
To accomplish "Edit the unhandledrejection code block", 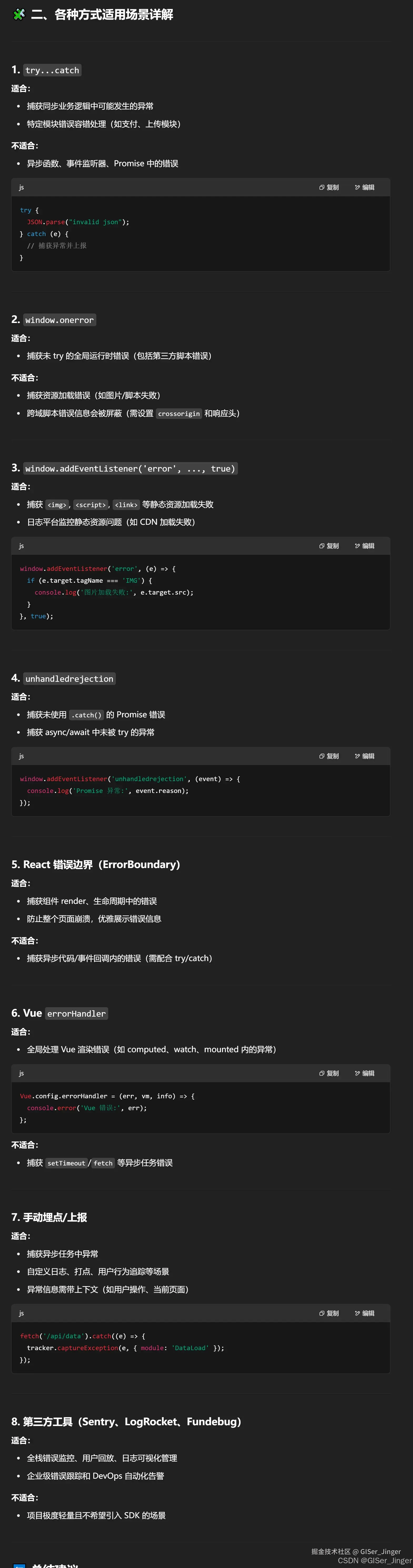I will [x=365, y=756].
